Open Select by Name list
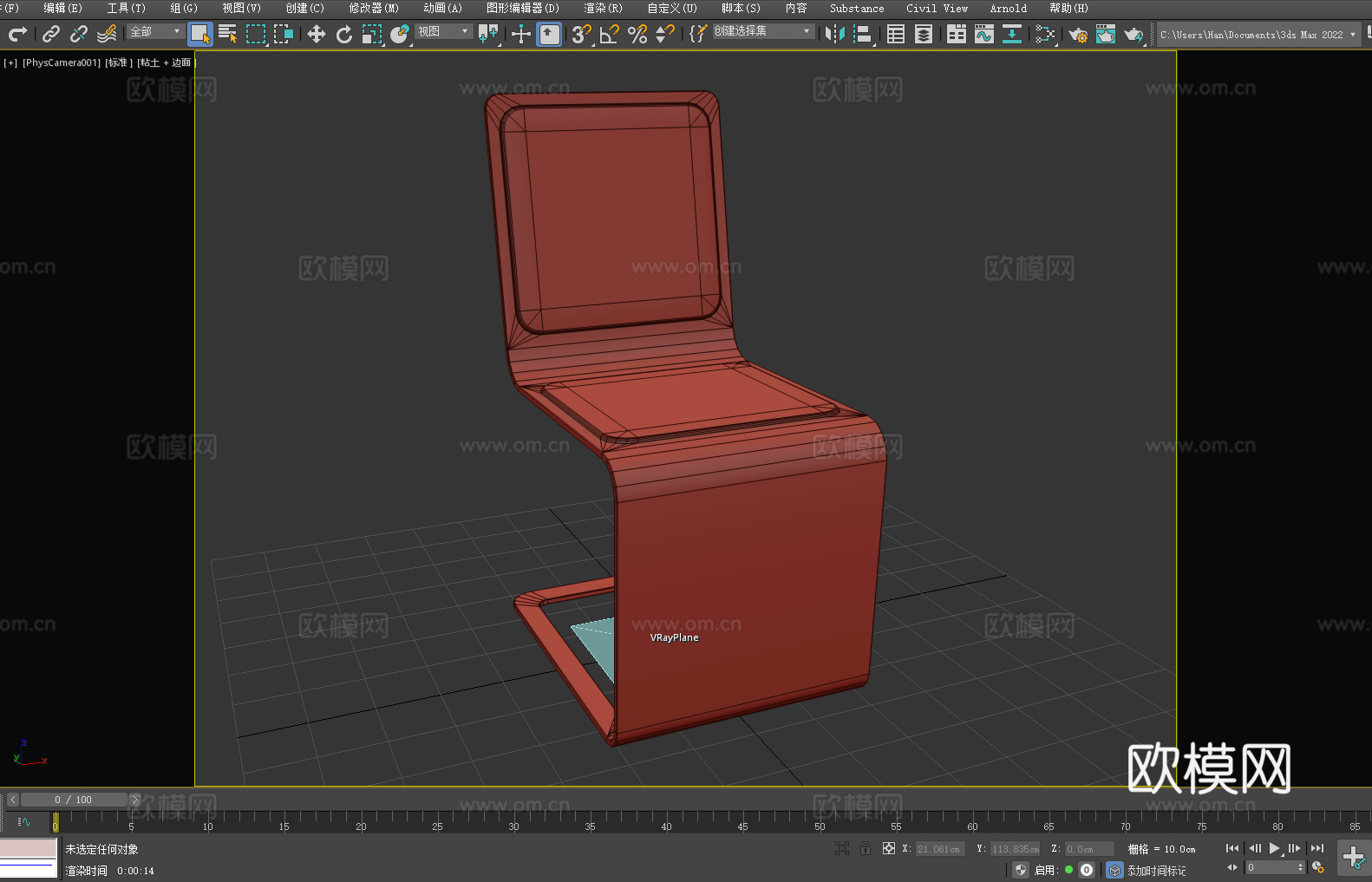1372x882 pixels. (x=228, y=34)
